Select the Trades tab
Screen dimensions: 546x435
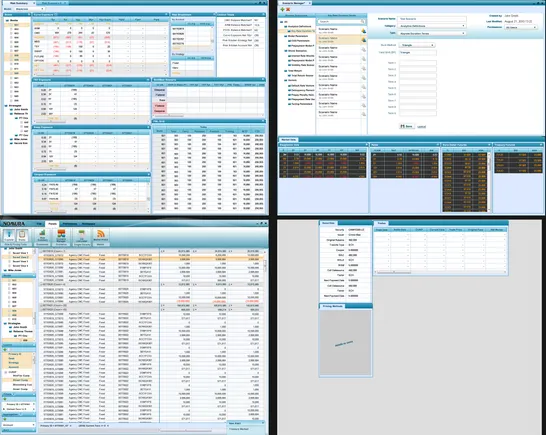(x=382, y=223)
